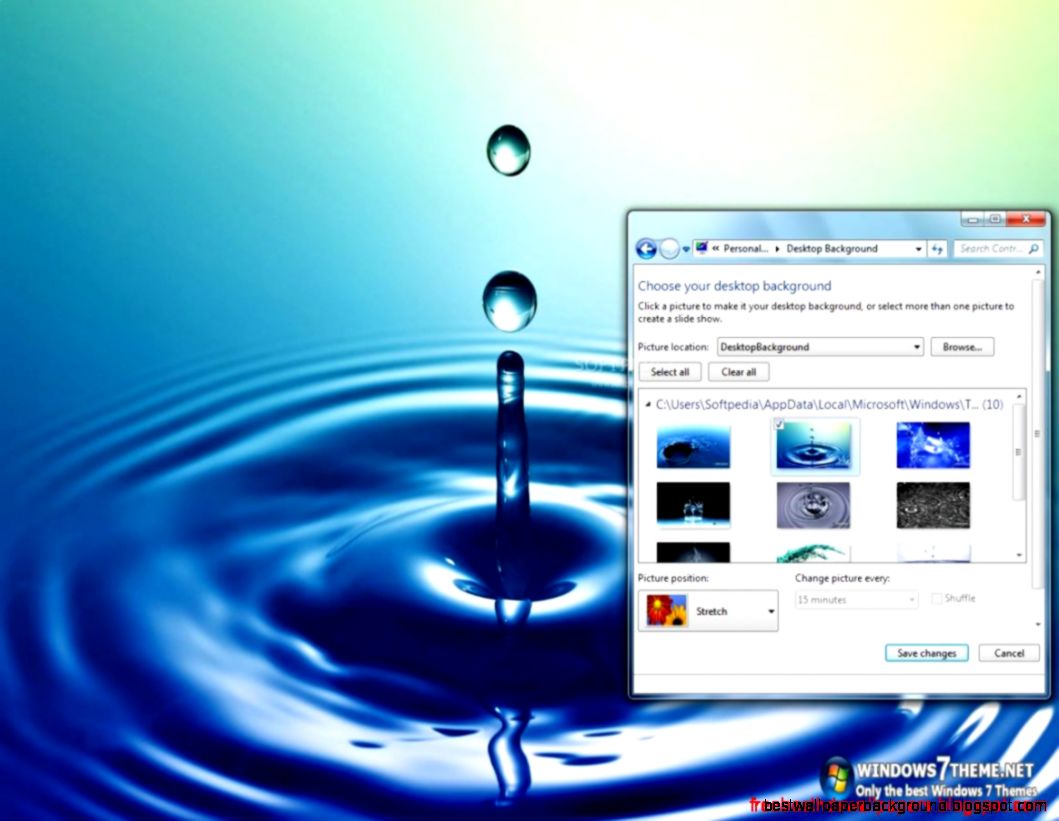Toggle the Shuffle checkbox
1059x821 pixels.
click(936, 598)
